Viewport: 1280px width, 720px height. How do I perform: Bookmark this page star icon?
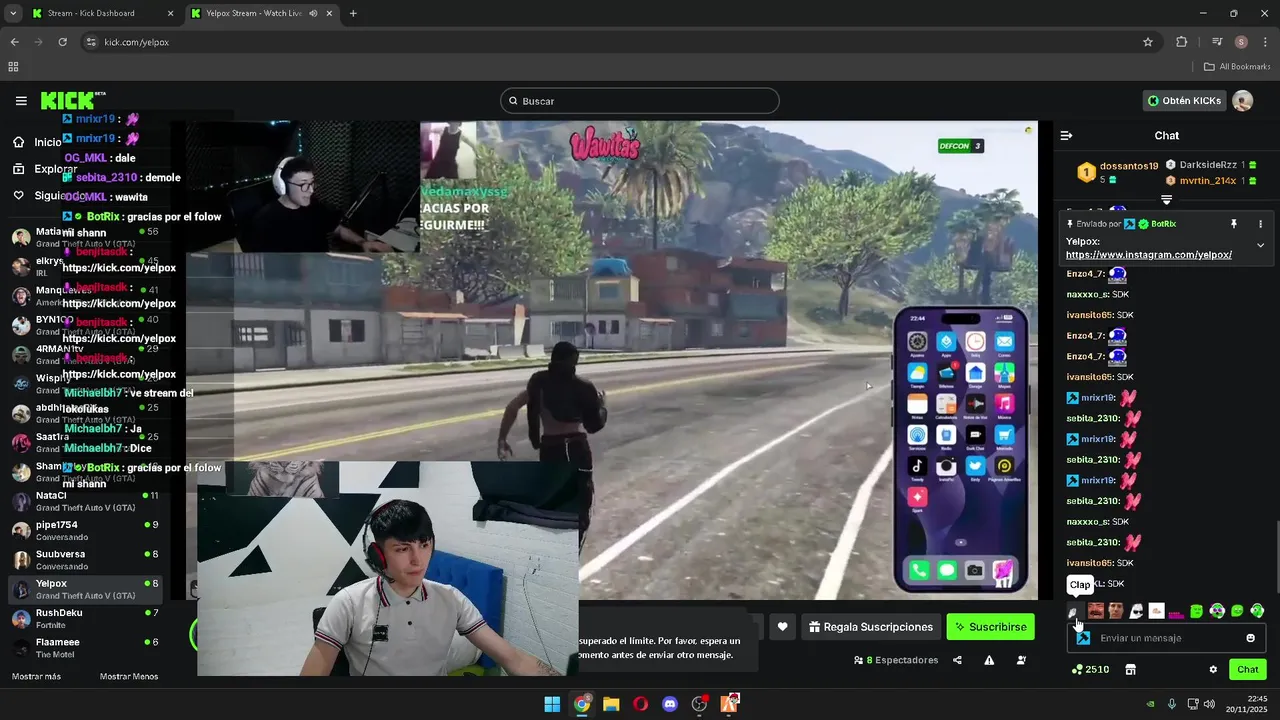[1148, 42]
